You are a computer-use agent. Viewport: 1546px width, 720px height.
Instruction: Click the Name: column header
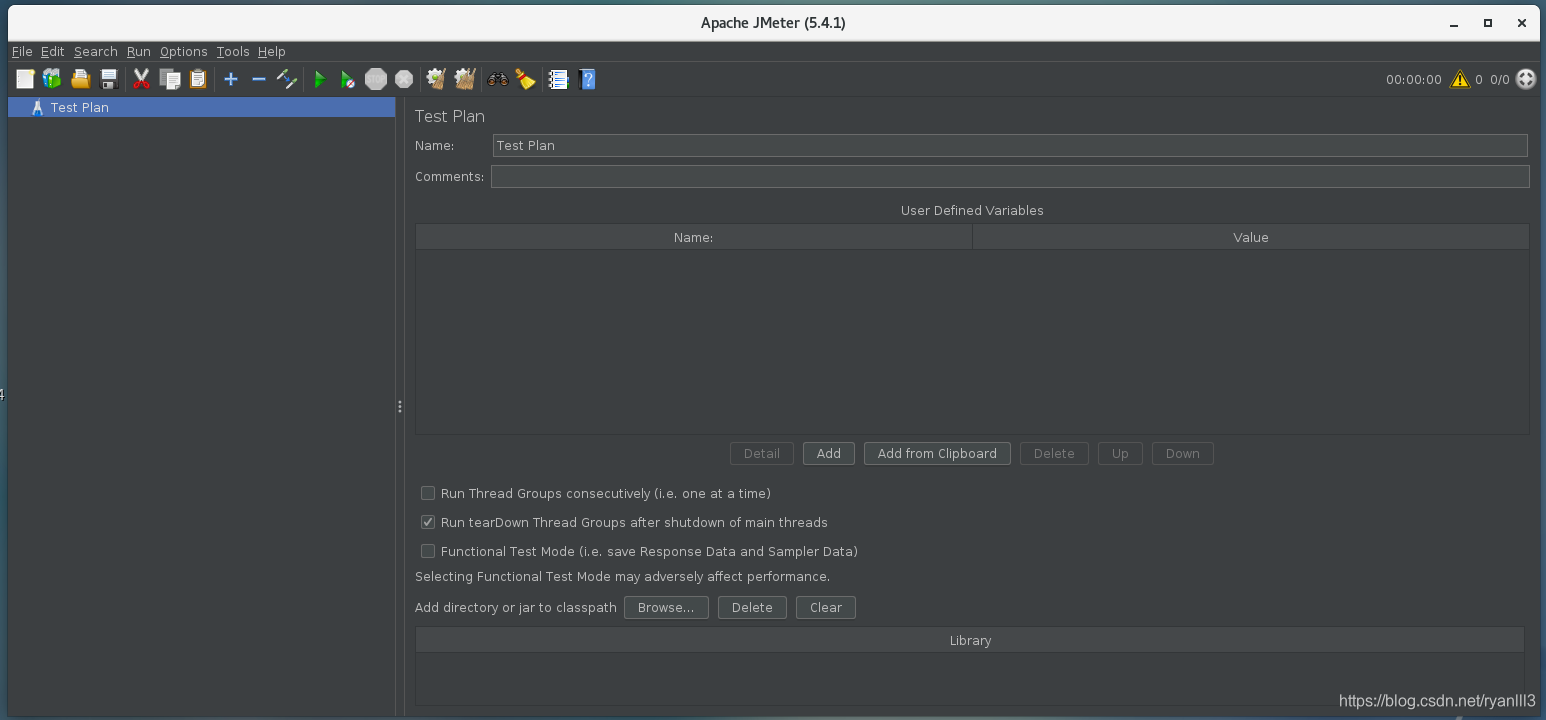point(693,237)
